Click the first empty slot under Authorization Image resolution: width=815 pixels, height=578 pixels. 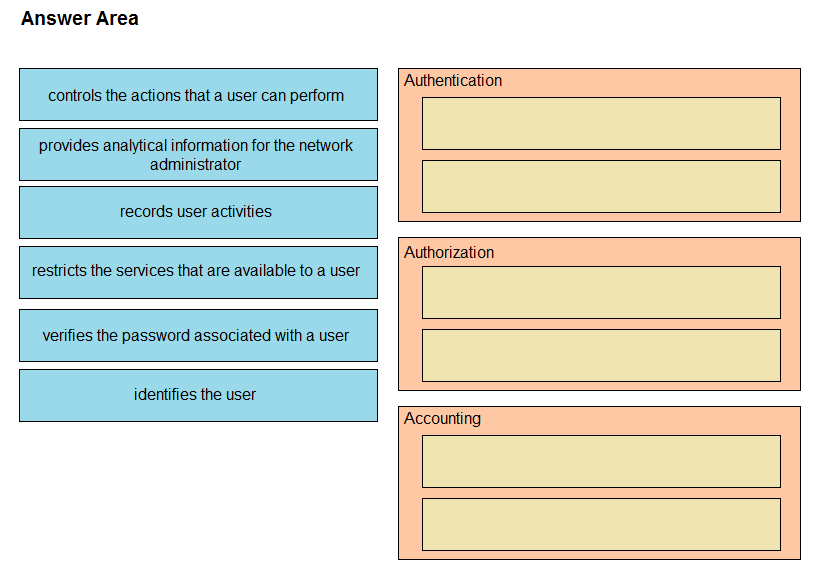(x=601, y=293)
